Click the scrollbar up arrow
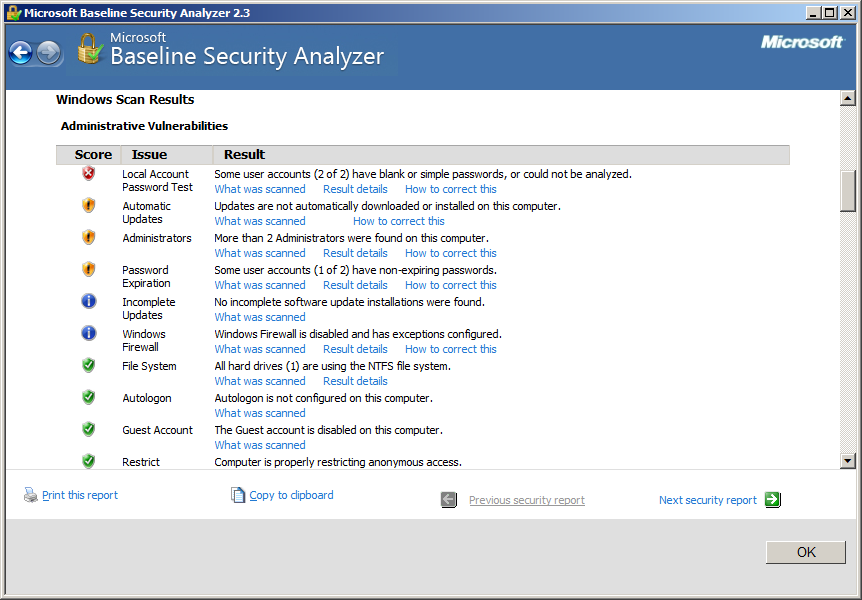862x600 pixels. (x=848, y=98)
